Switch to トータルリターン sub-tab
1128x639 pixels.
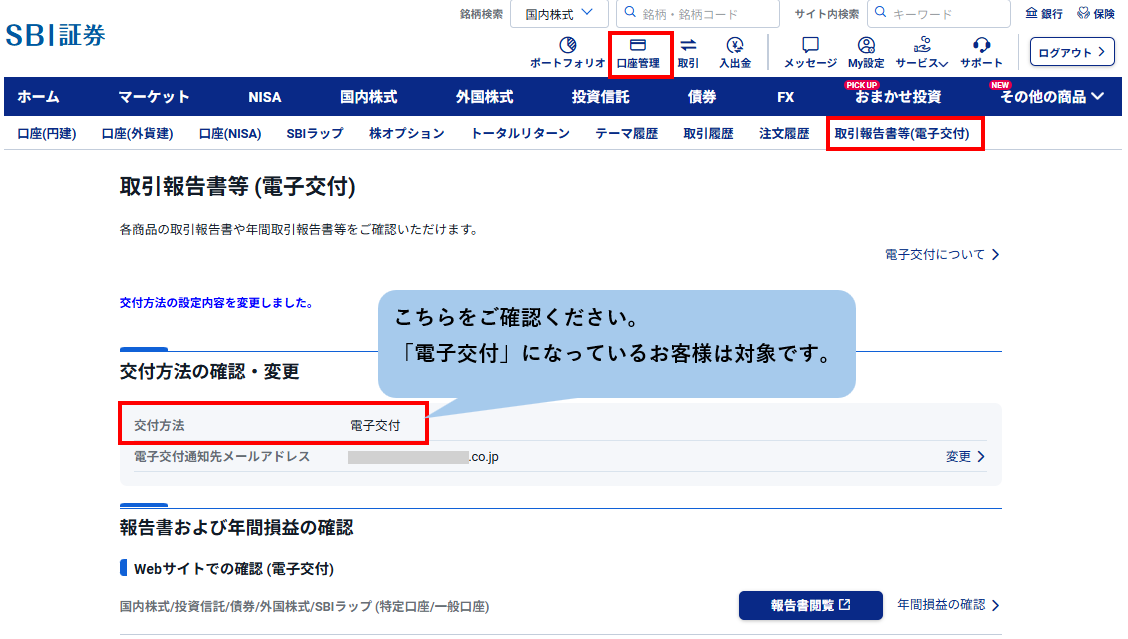pyautogui.click(x=520, y=133)
